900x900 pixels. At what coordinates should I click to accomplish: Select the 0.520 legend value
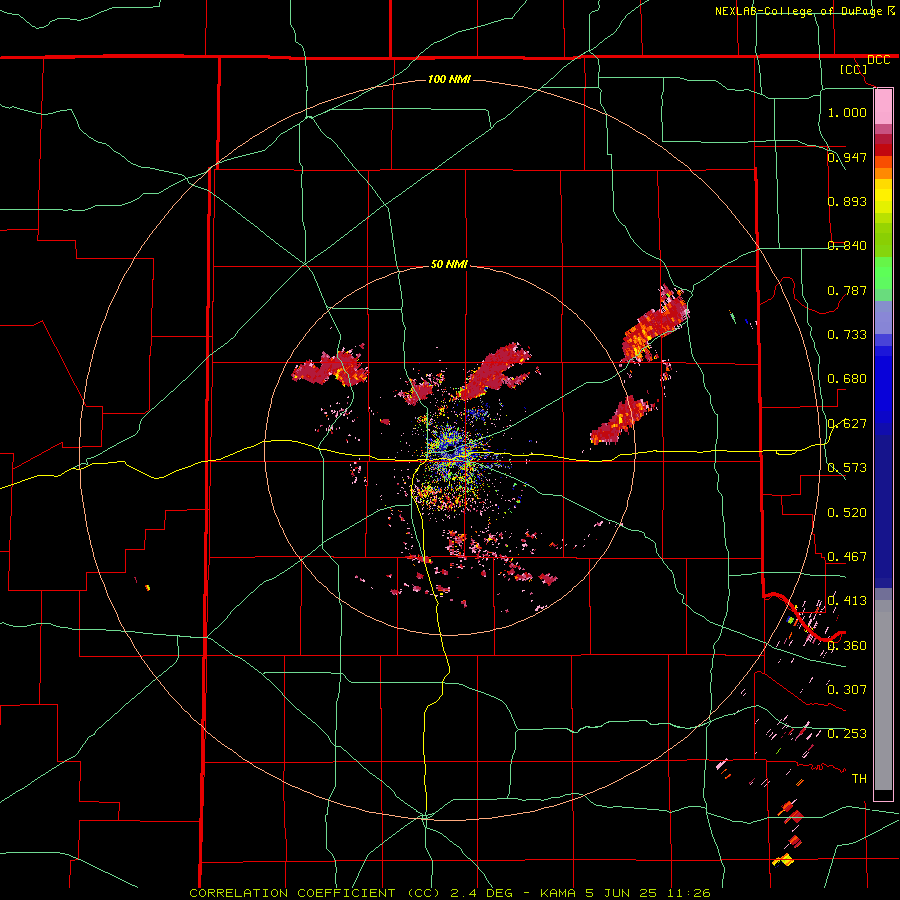tap(847, 513)
